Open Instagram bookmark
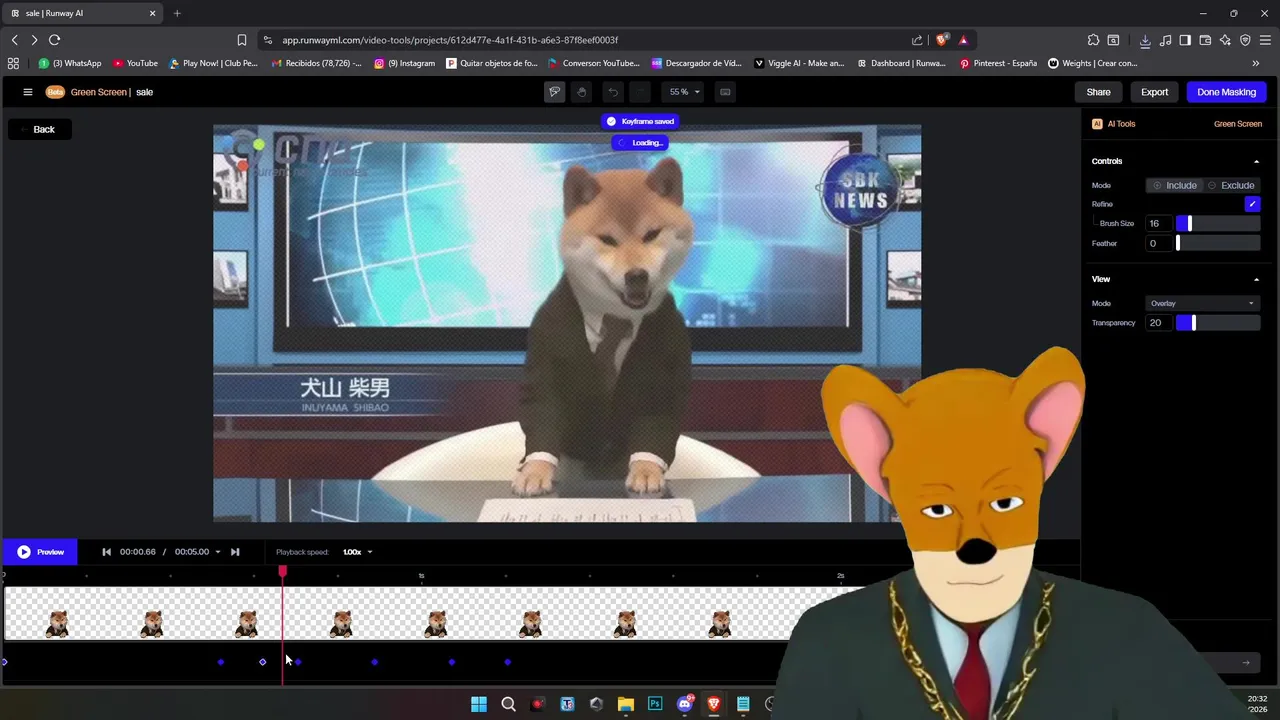The height and width of the screenshot is (720, 1280). click(405, 63)
